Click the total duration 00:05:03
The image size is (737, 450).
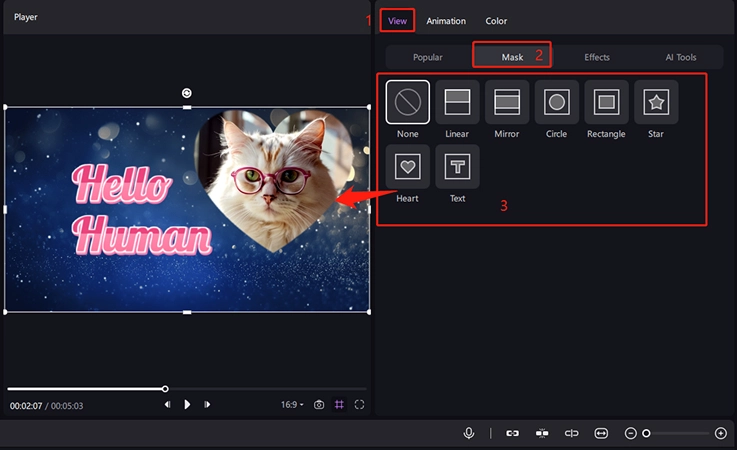tap(67, 406)
